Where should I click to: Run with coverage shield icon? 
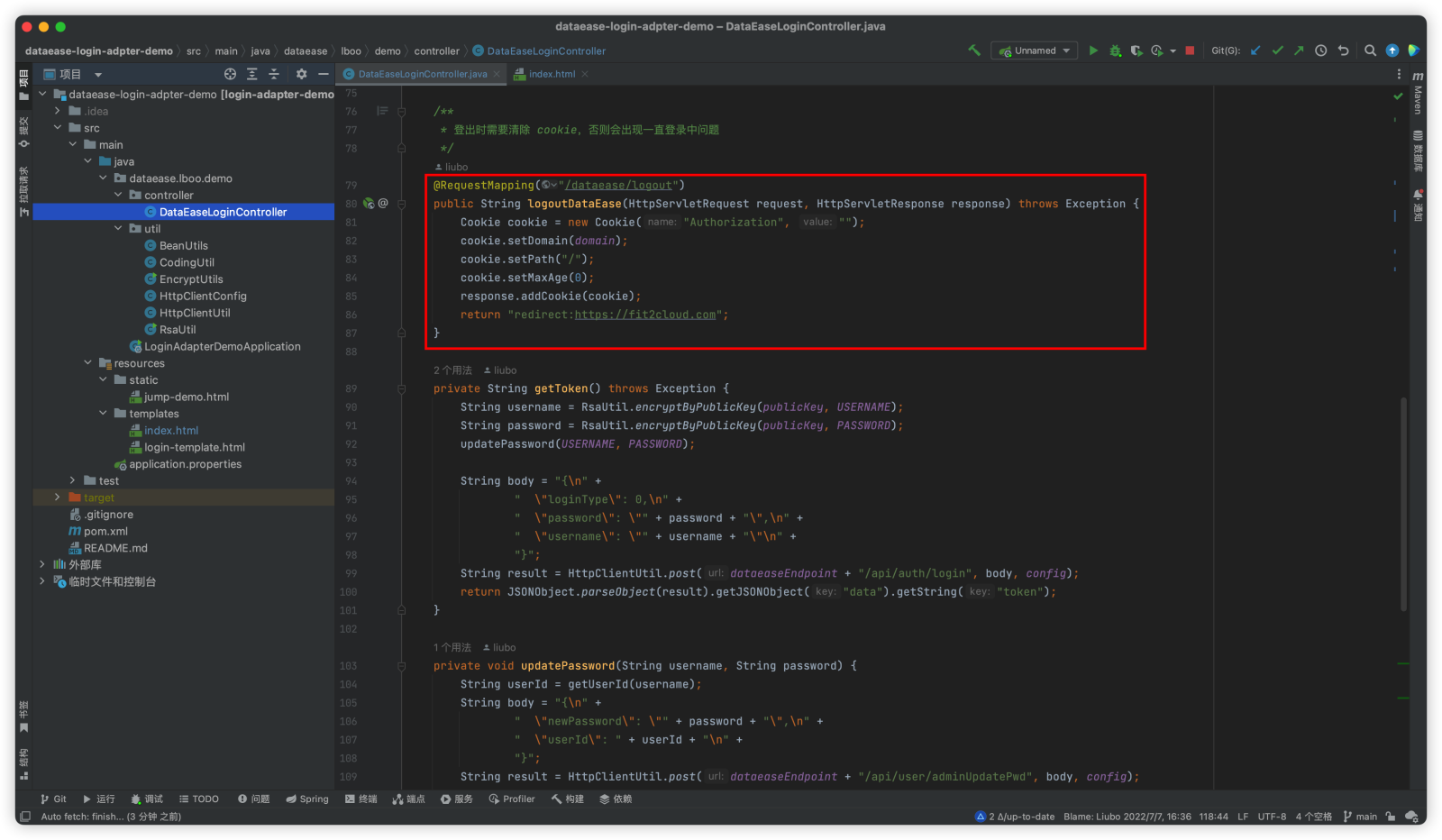(1136, 50)
